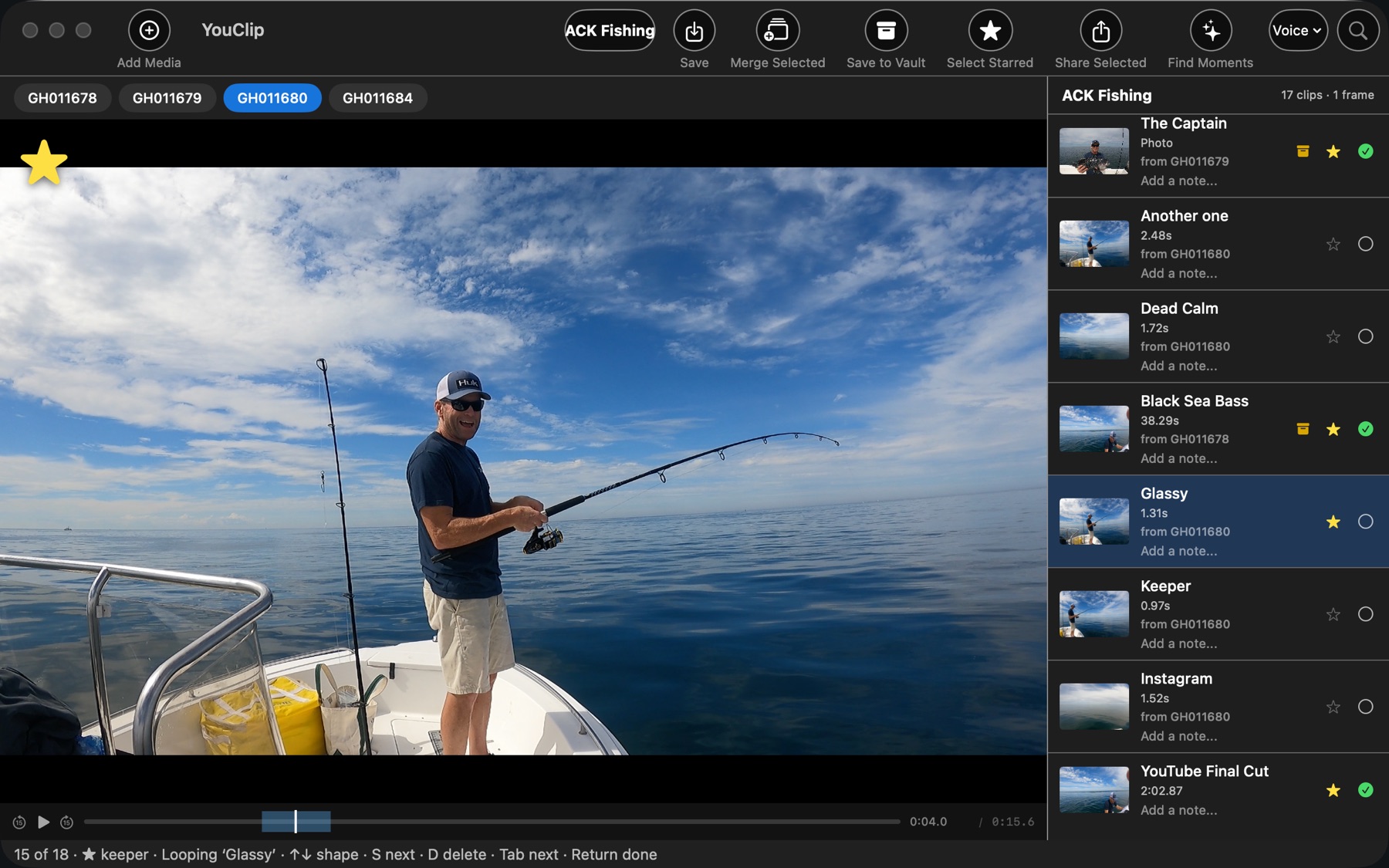Star the Instagram clip
1389x868 pixels.
1333,707
